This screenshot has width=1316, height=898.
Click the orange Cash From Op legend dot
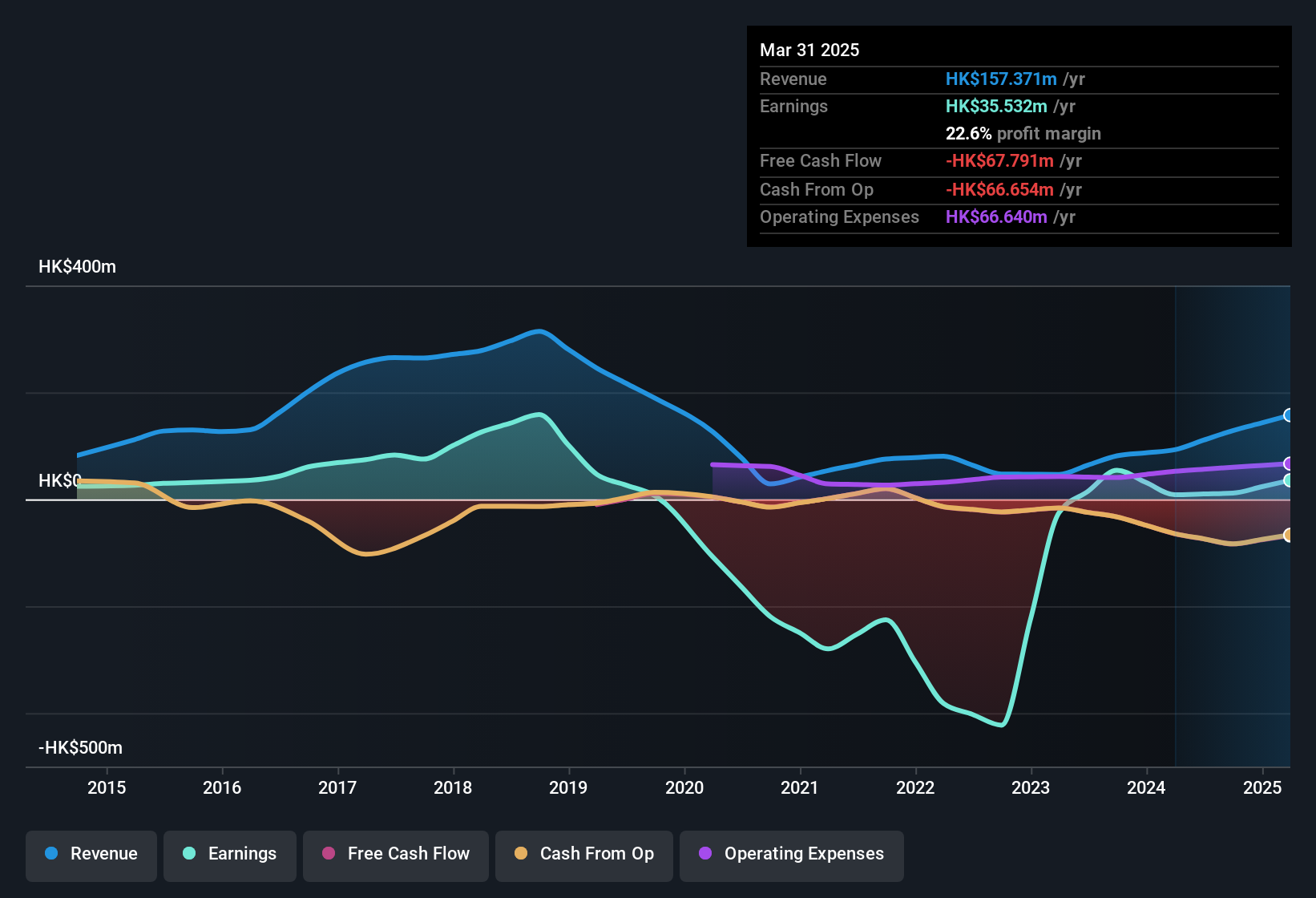pos(521,854)
